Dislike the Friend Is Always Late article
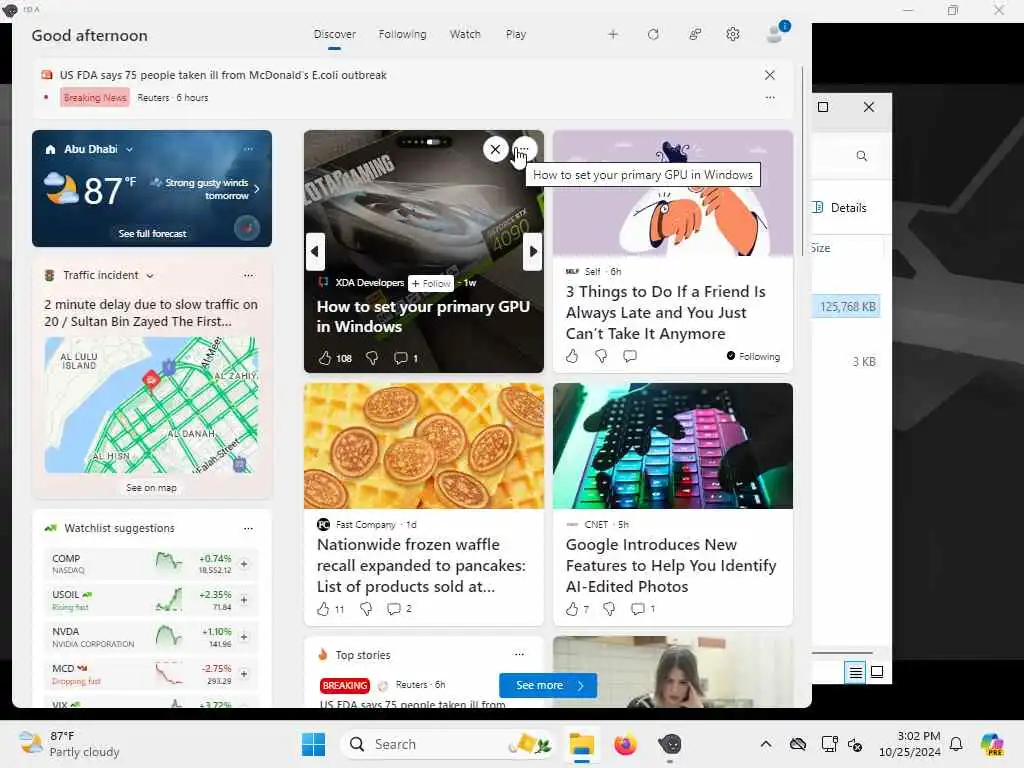Image resolution: width=1024 pixels, height=768 pixels. click(x=601, y=356)
